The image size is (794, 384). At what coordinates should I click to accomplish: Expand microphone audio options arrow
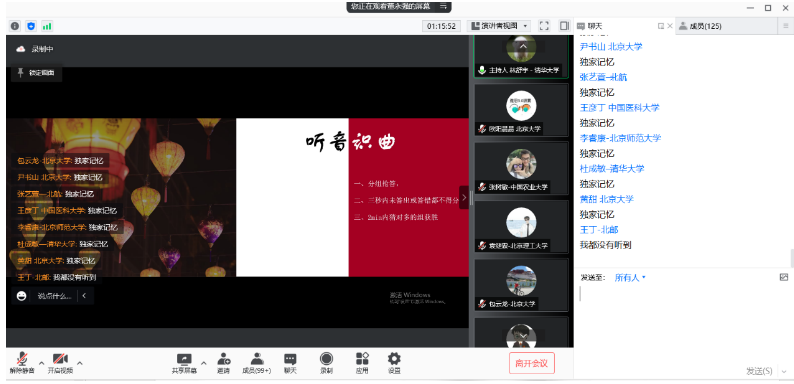[x=42, y=363]
